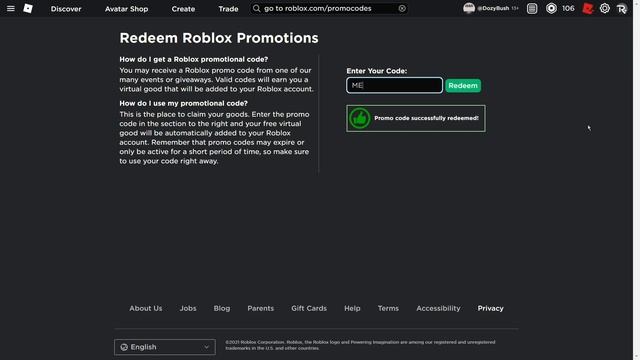Click the 106 Robux balance

click(x=568, y=8)
